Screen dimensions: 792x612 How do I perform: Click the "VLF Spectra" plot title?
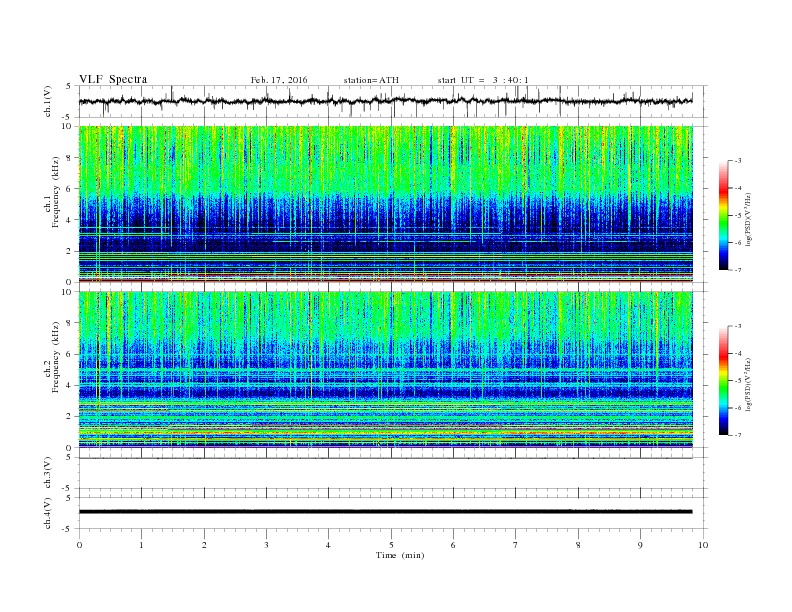(x=113, y=79)
